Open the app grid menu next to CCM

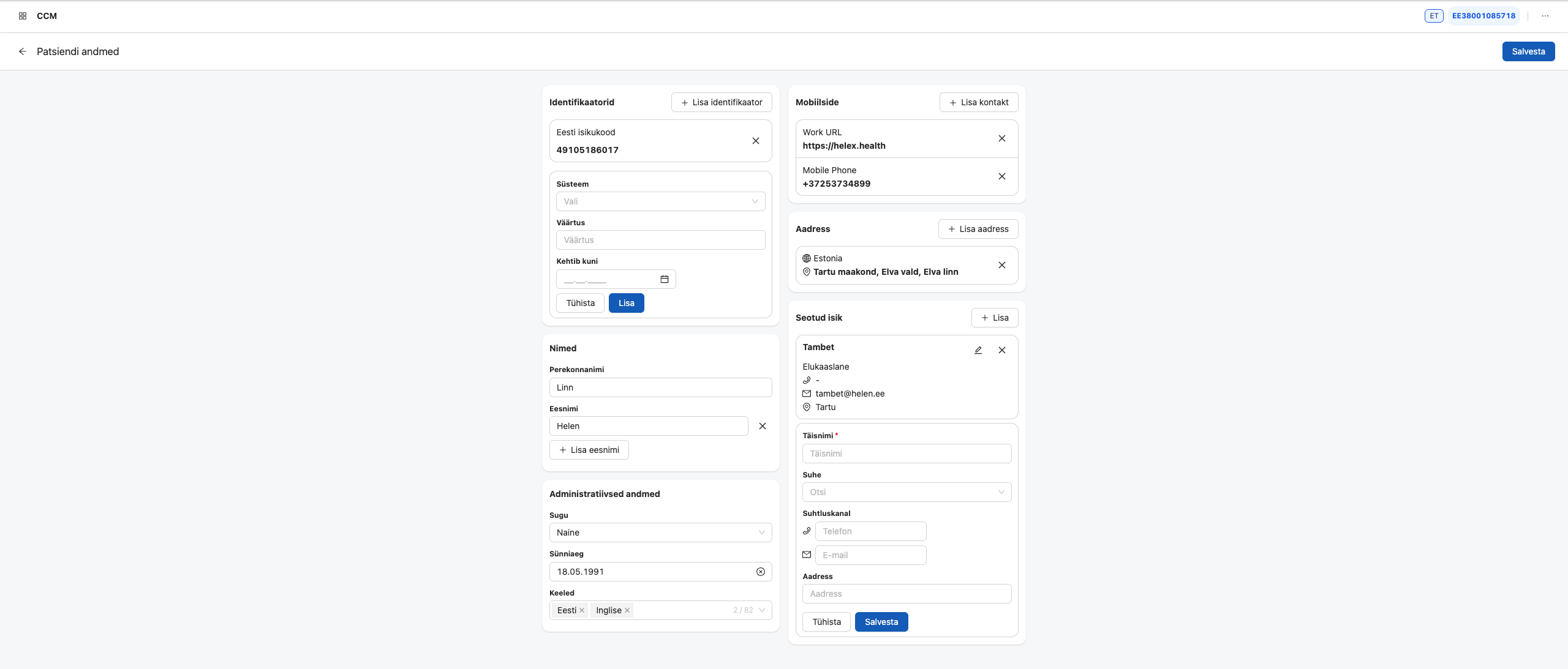22,16
